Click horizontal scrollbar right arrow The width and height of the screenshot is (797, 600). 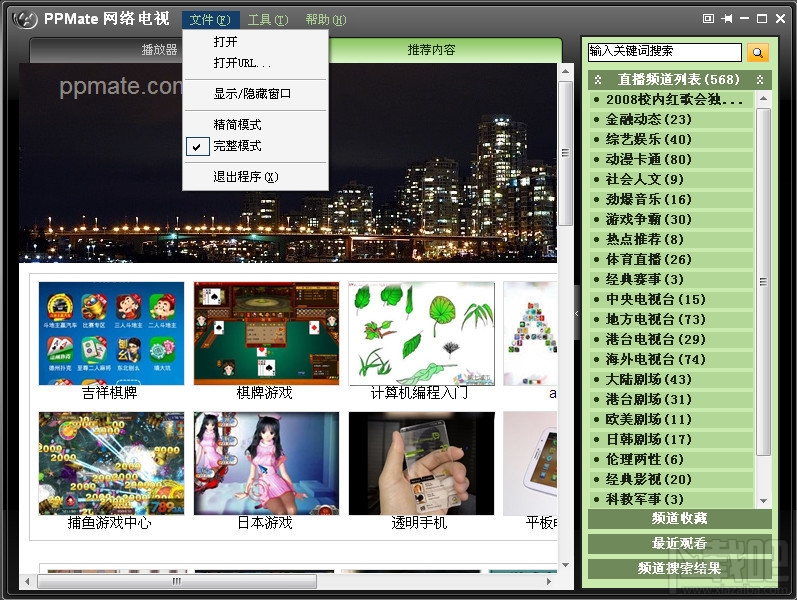pos(549,581)
